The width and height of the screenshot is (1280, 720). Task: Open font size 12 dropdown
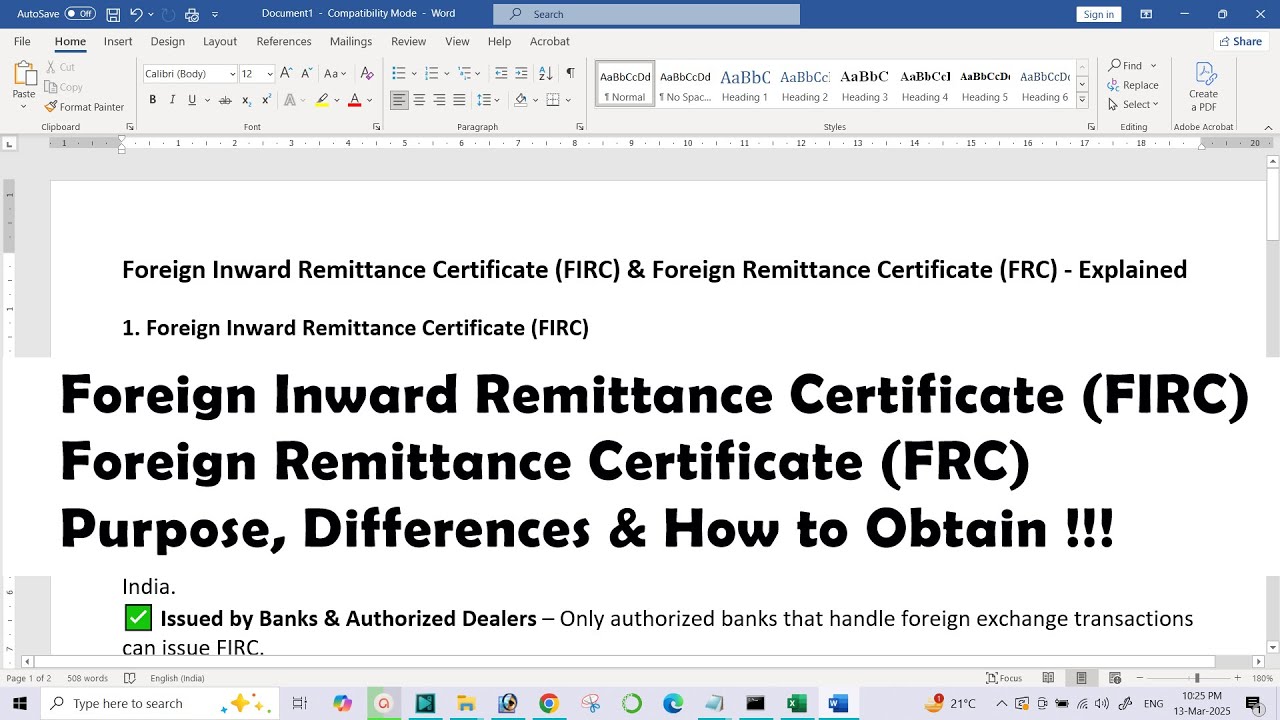pyautogui.click(x=270, y=74)
